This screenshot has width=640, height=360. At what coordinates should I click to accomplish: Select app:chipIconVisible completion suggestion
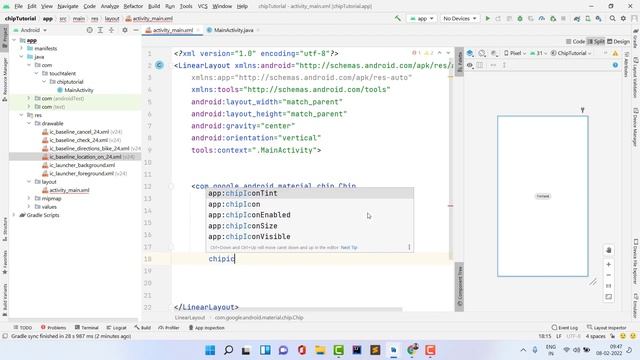[309, 237]
